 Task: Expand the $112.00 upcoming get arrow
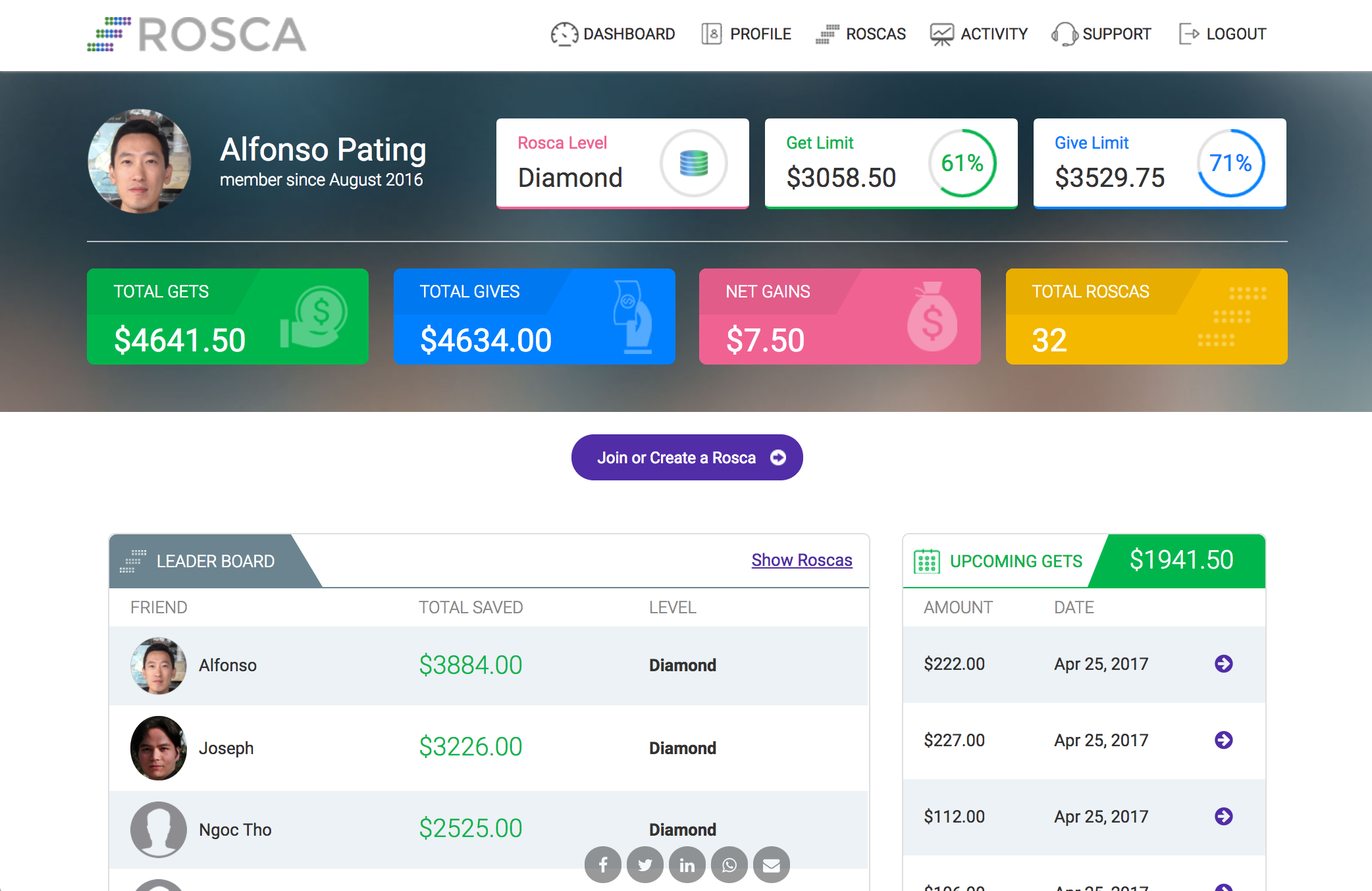pyautogui.click(x=1223, y=816)
